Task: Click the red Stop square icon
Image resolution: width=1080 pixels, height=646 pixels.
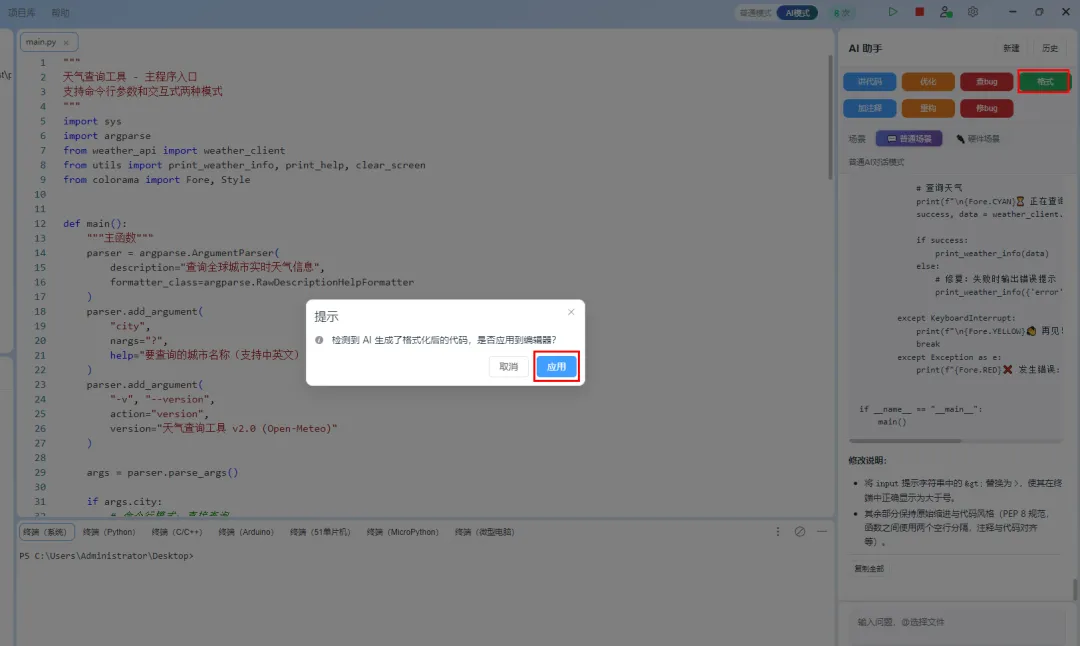Action: [920, 12]
